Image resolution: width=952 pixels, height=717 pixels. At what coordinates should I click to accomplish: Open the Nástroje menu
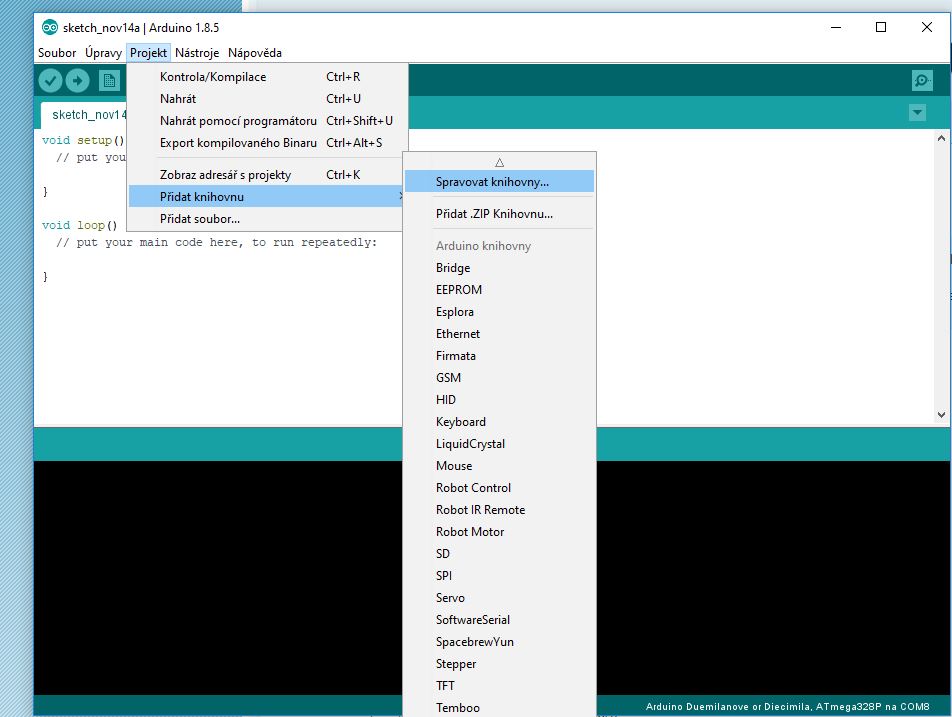click(197, 53)
